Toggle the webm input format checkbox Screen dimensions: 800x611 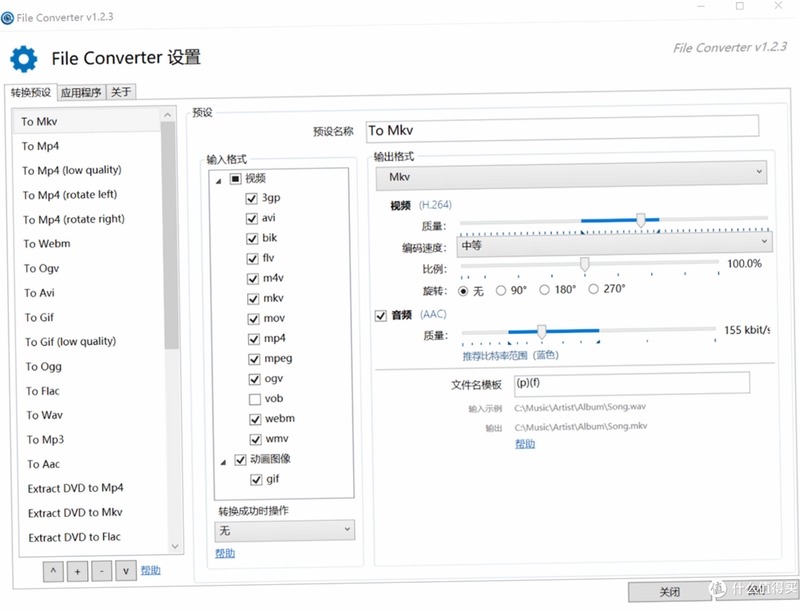(255, 419)
